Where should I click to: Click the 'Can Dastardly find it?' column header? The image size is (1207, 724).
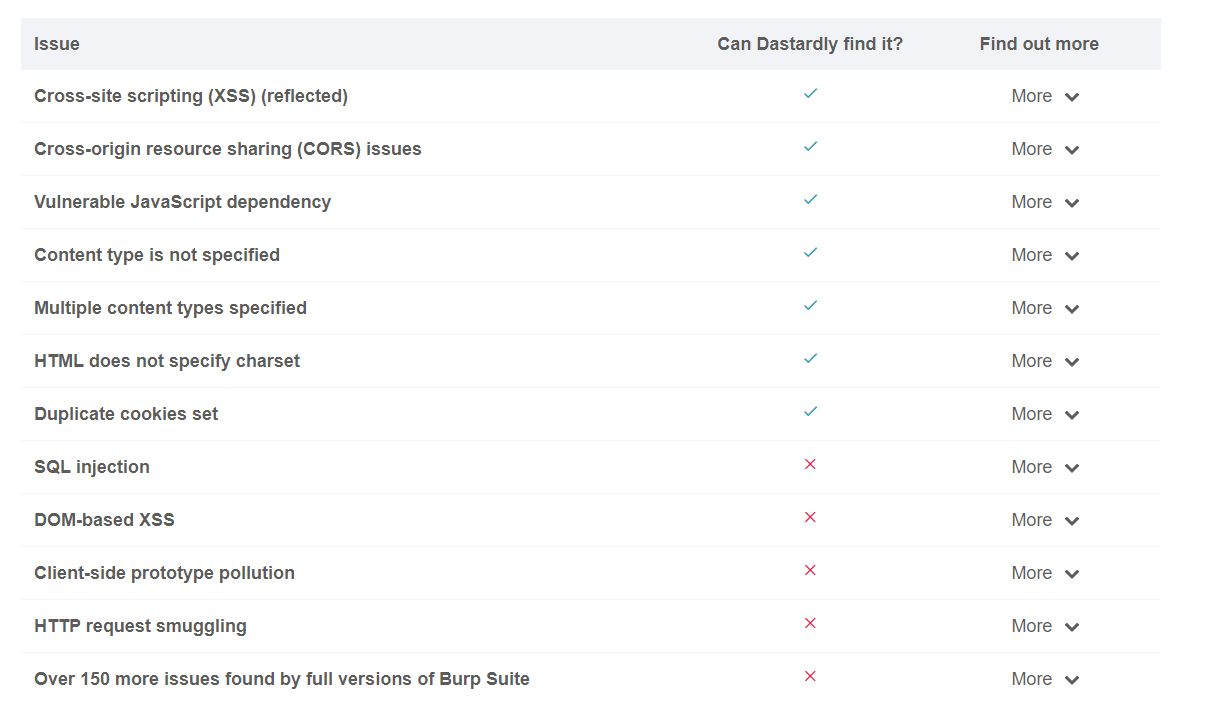tap(809, 44)
